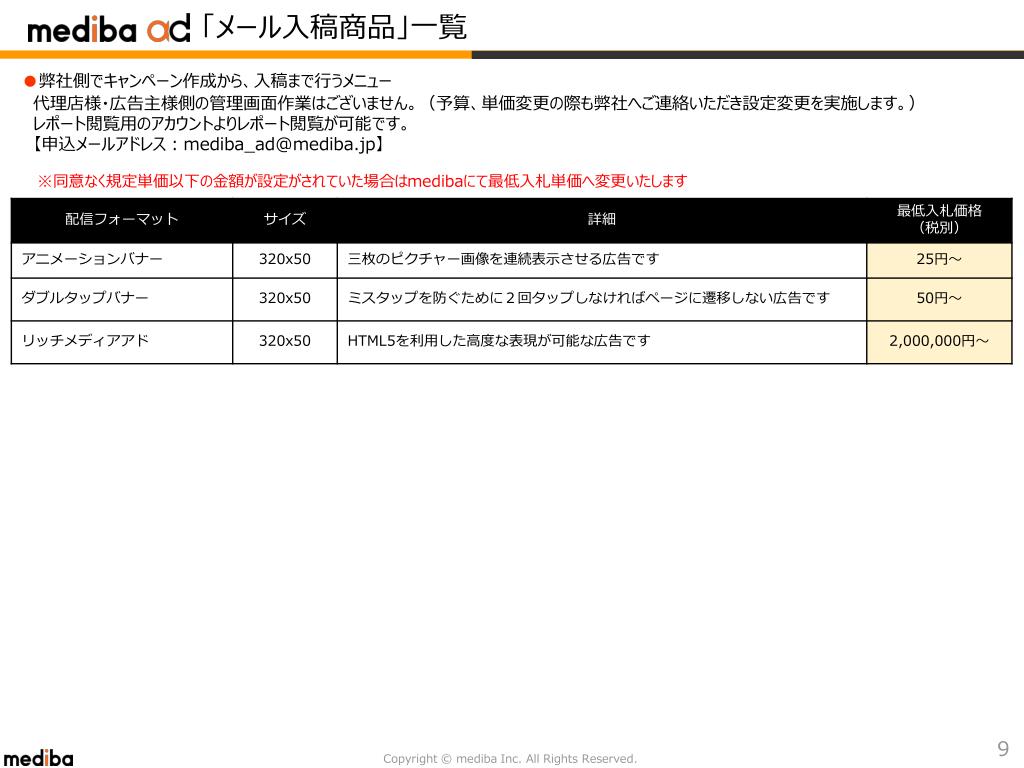Click the サイズ column header
The width and height of the screenshot is (1024, 768).
pos(285,219)
